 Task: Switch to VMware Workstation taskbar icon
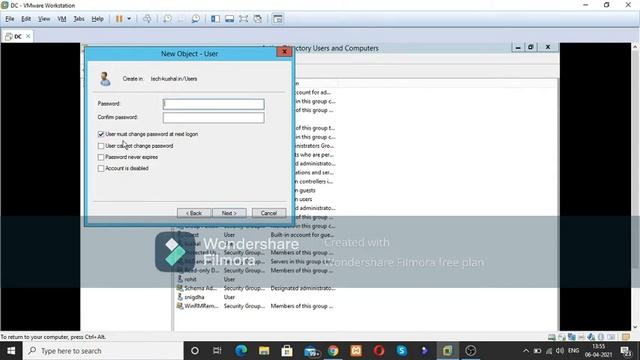(x=447, y=351)
